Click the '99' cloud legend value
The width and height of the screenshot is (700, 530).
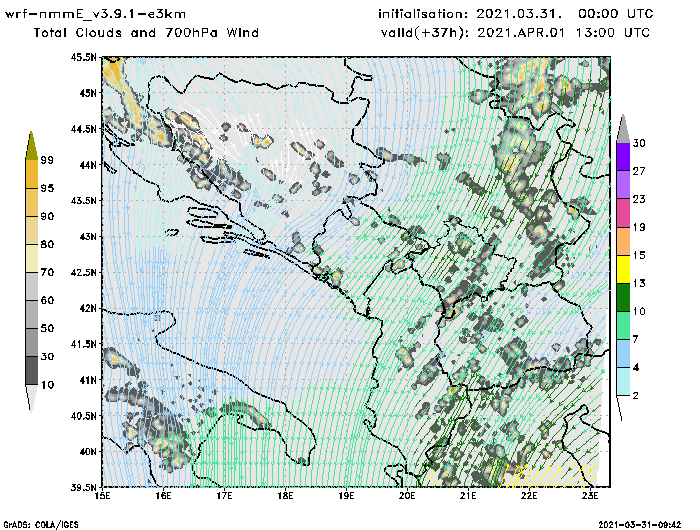click(x=47, y=160)
